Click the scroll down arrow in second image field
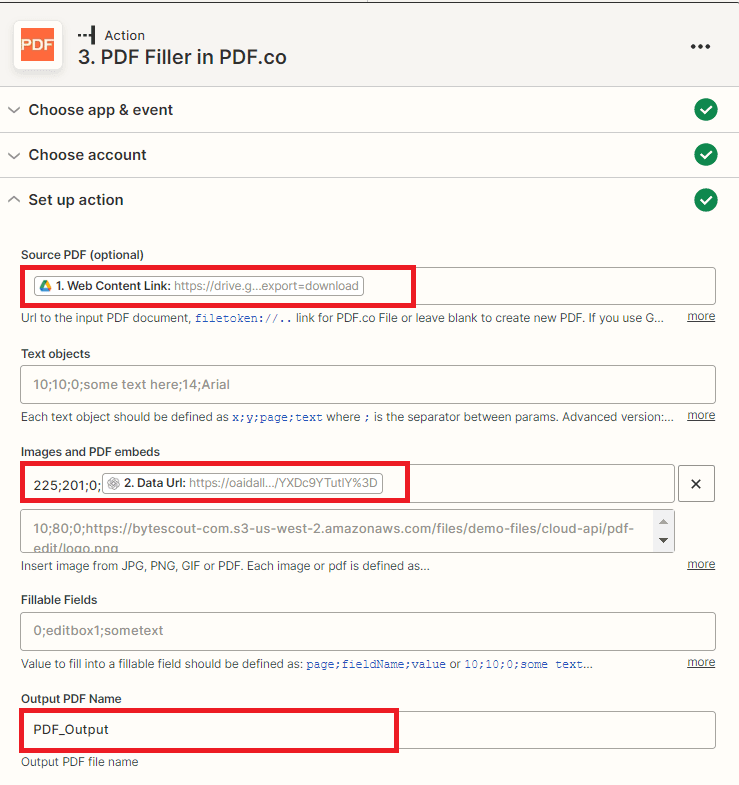 (x=661, y=540)
